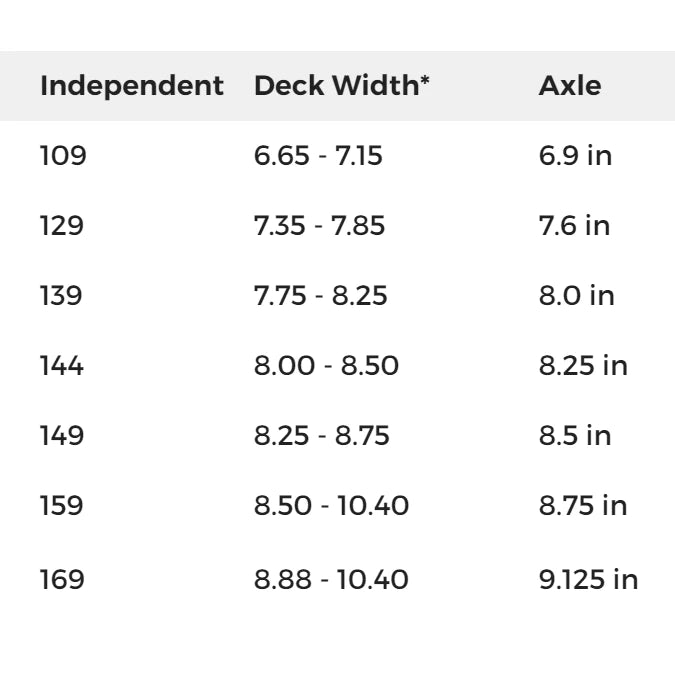Click the Independent column header
Viewport: 675px width, 675px height.
point(131,86)
